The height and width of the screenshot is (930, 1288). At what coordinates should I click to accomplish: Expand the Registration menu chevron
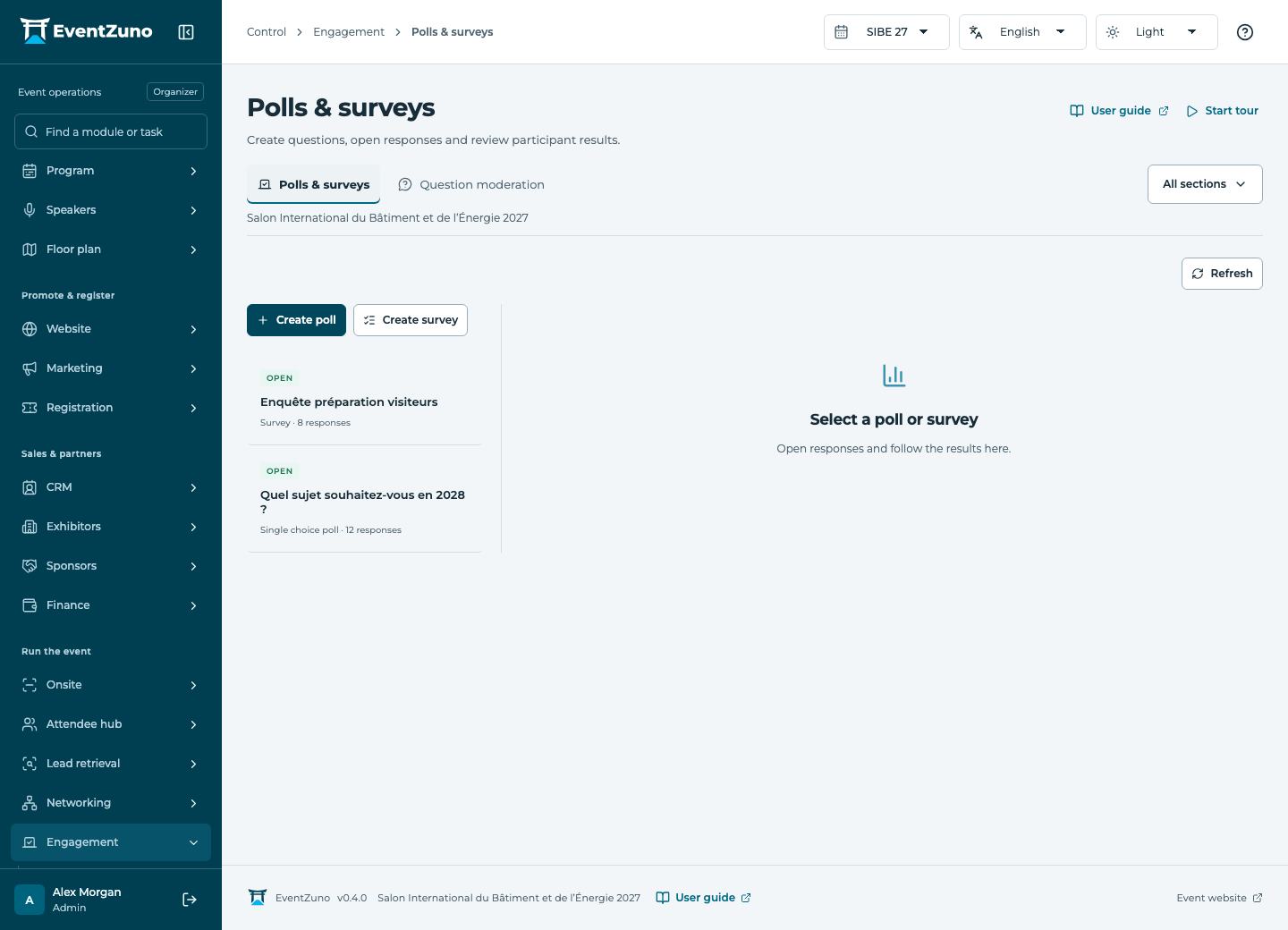193,408
